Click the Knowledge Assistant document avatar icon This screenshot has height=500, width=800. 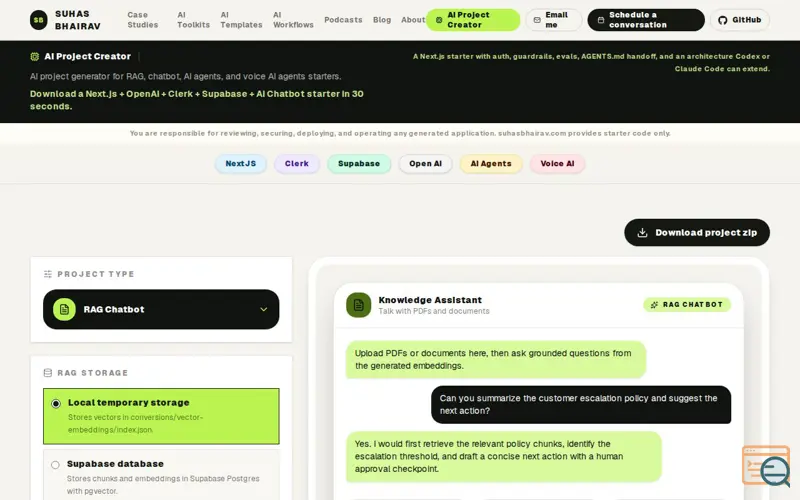[x=359, y=305]
